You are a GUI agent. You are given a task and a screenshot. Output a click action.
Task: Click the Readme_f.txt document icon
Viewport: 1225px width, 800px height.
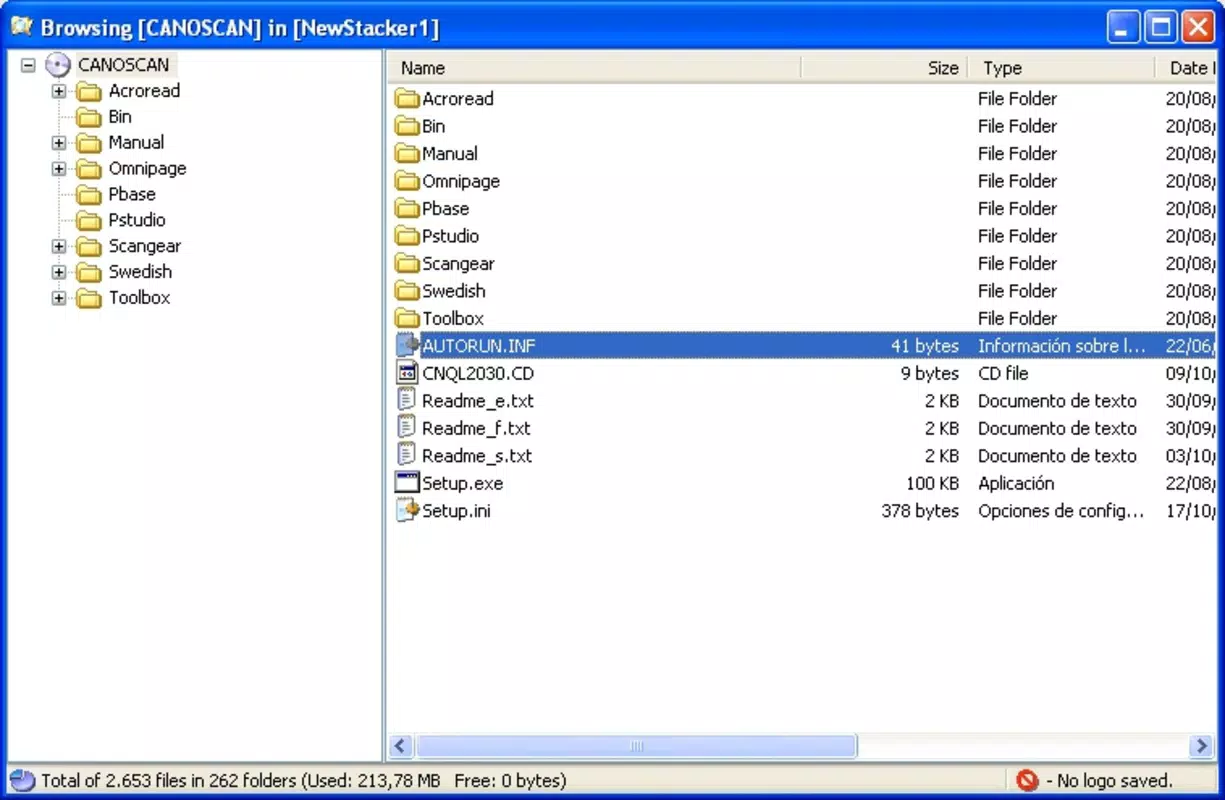pyautogui.click(x=407, y=428)
